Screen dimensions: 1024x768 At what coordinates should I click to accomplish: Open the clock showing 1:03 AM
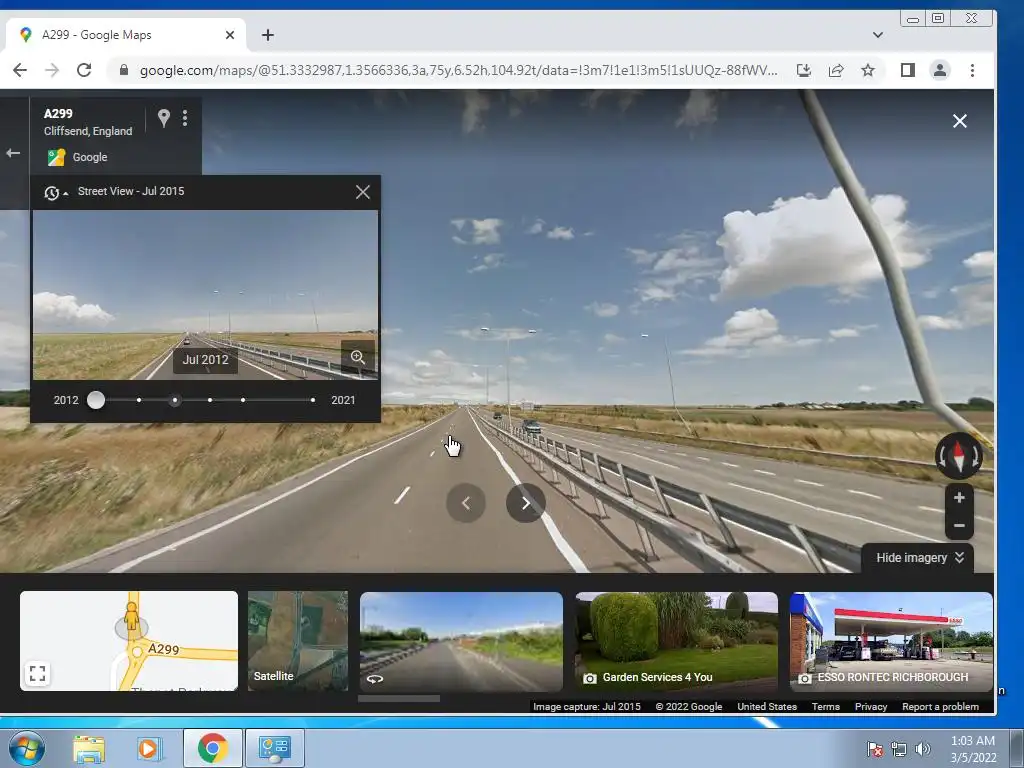point(973,749)
